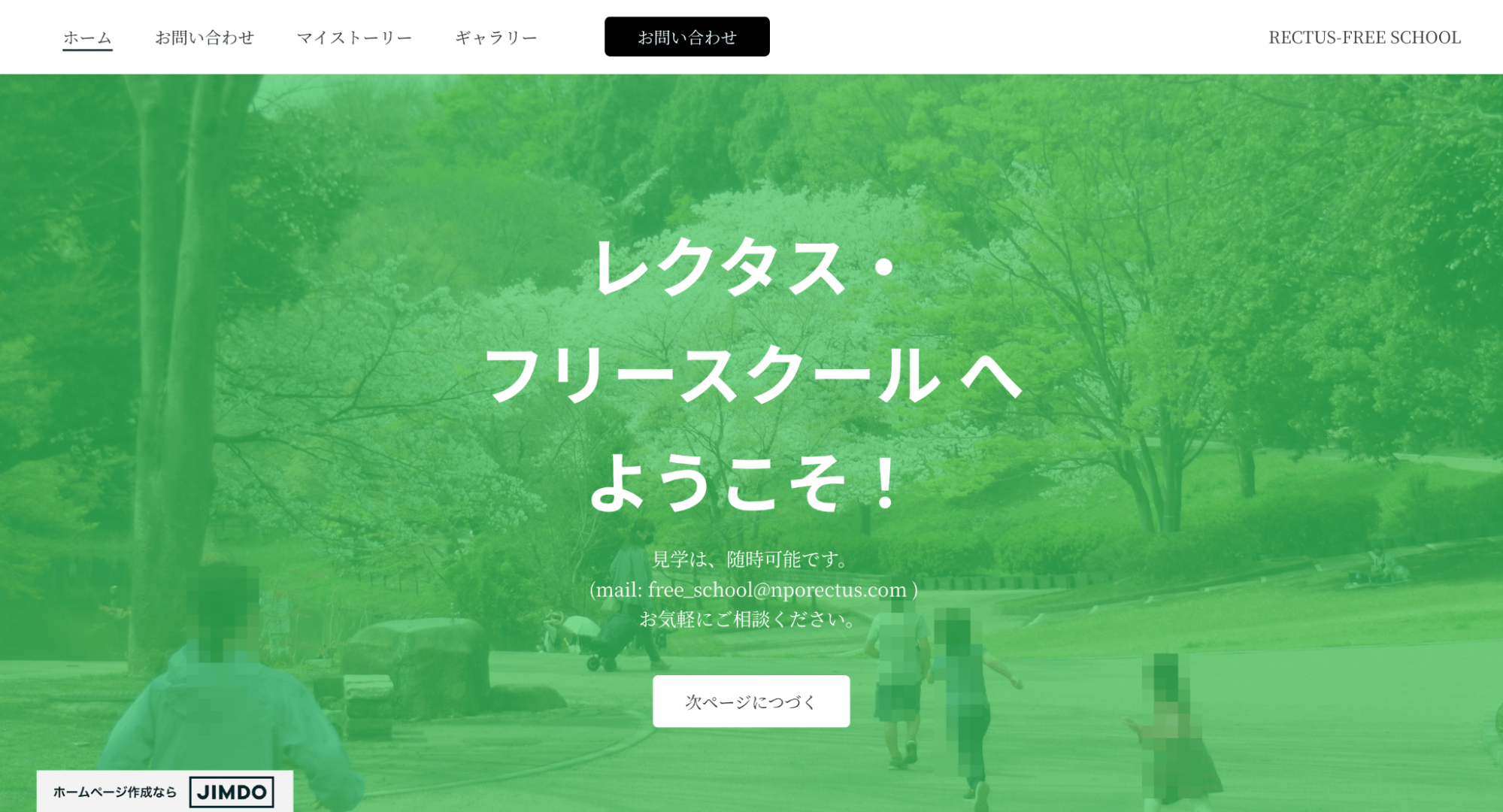This screenshot has height=812, width=1503.
Task: Click the フリースクール へ heading line
Action: tap(753, 374)
